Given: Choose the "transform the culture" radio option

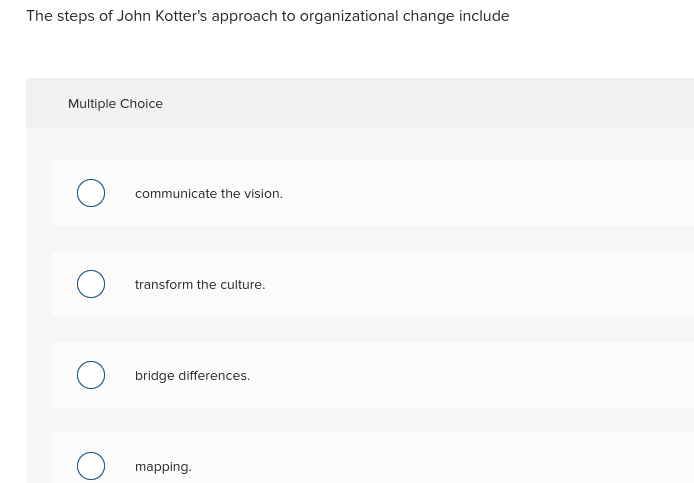Looking at the screenshot, I should 91,284.
